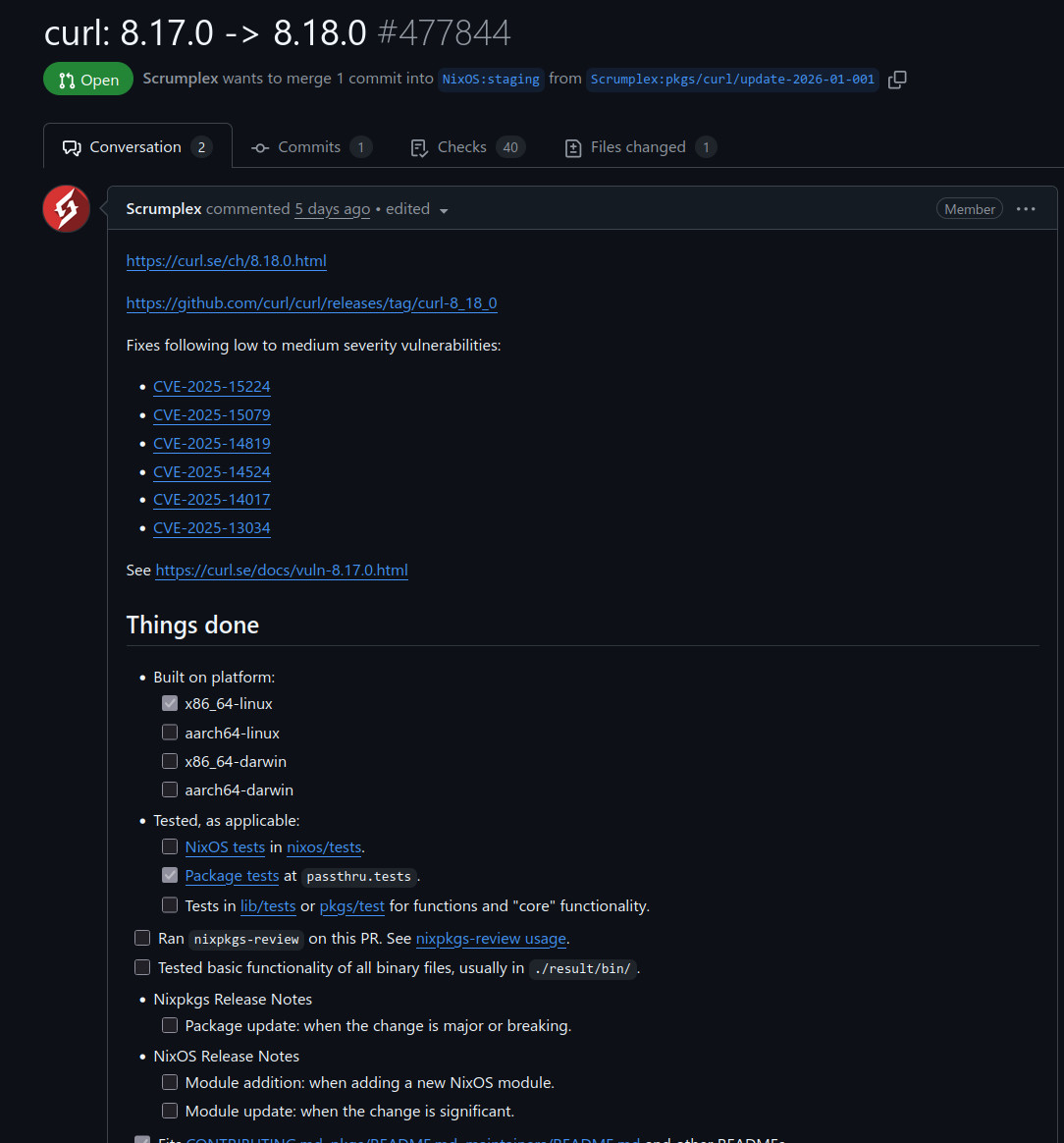Open the CVE-2025-14017 link
The image size is (1064, 1143).
point(211,500)
